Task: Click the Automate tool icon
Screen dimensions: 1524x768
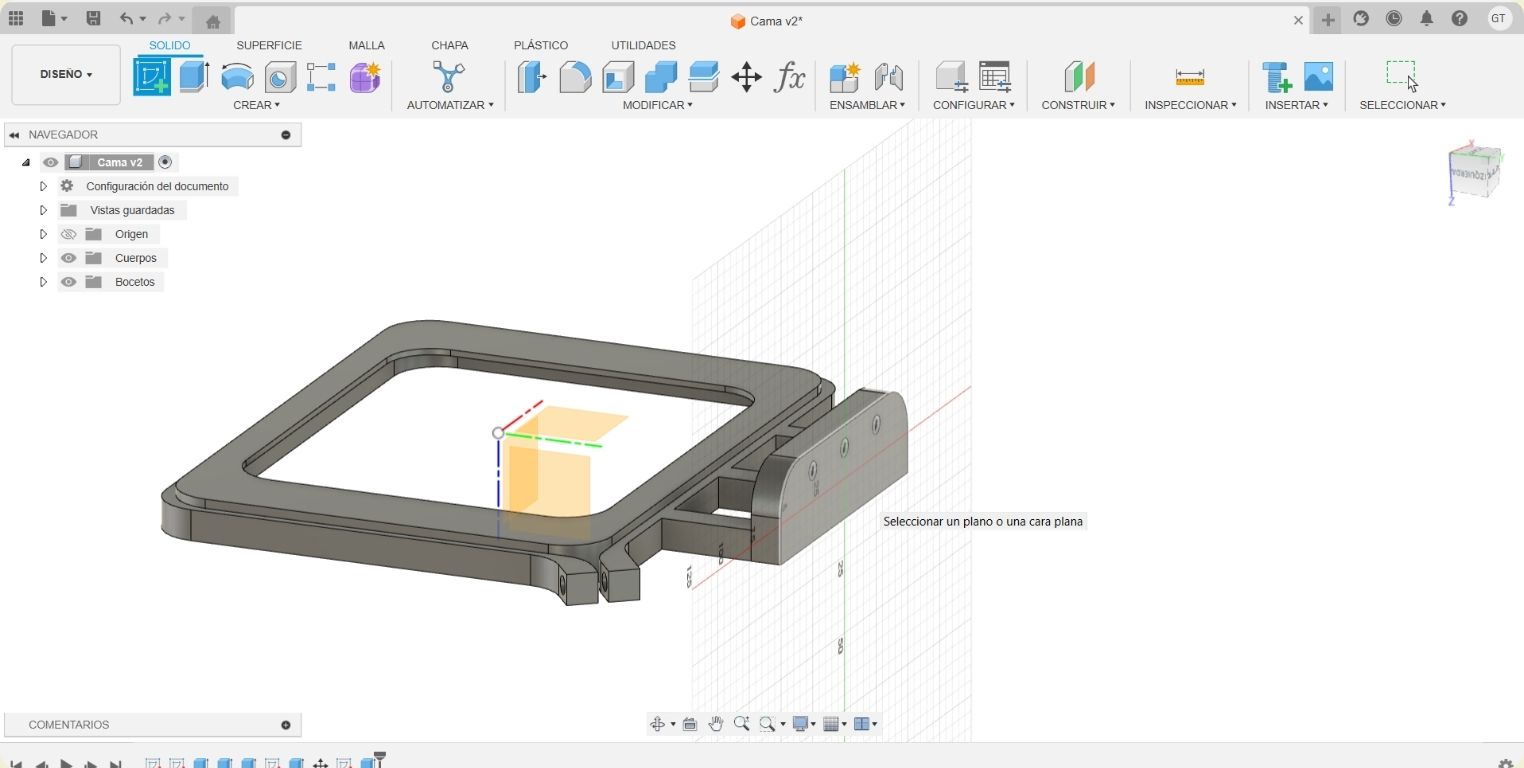Action: pos(448,77)
